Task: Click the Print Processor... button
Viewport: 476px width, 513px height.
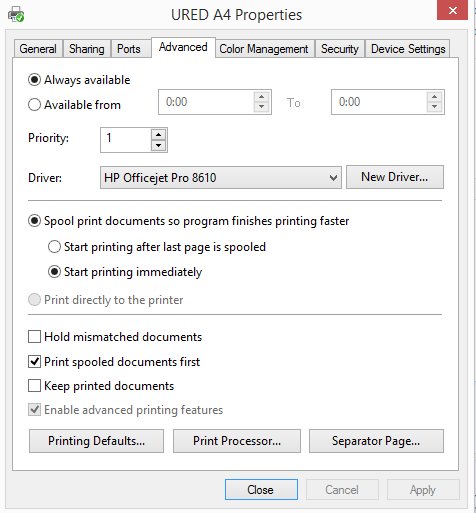Action: point(237,441)
